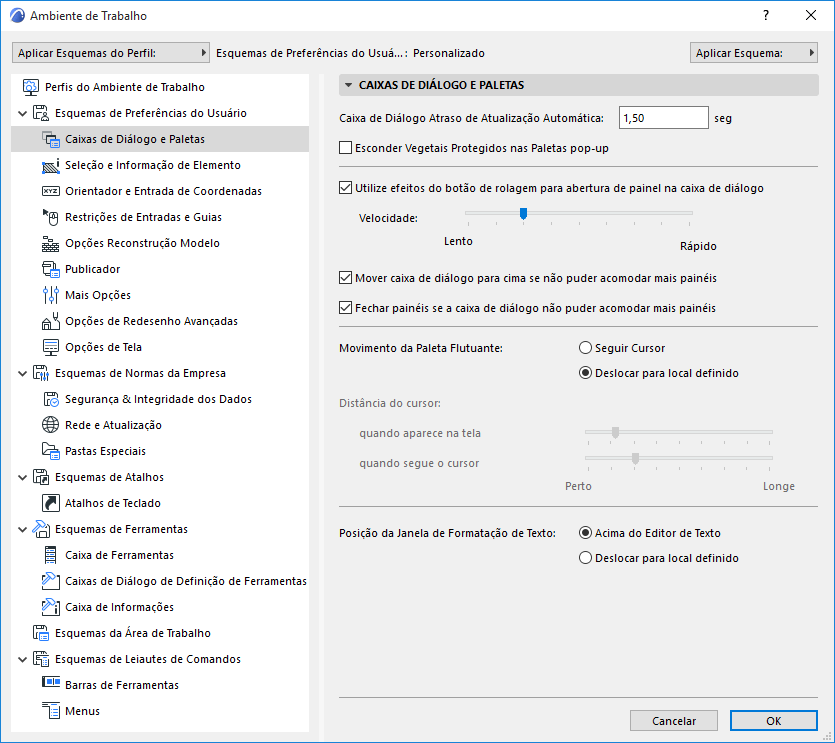Open Seleção e Informação de Elemento page
835x743 pixels.
coord(152,165)
